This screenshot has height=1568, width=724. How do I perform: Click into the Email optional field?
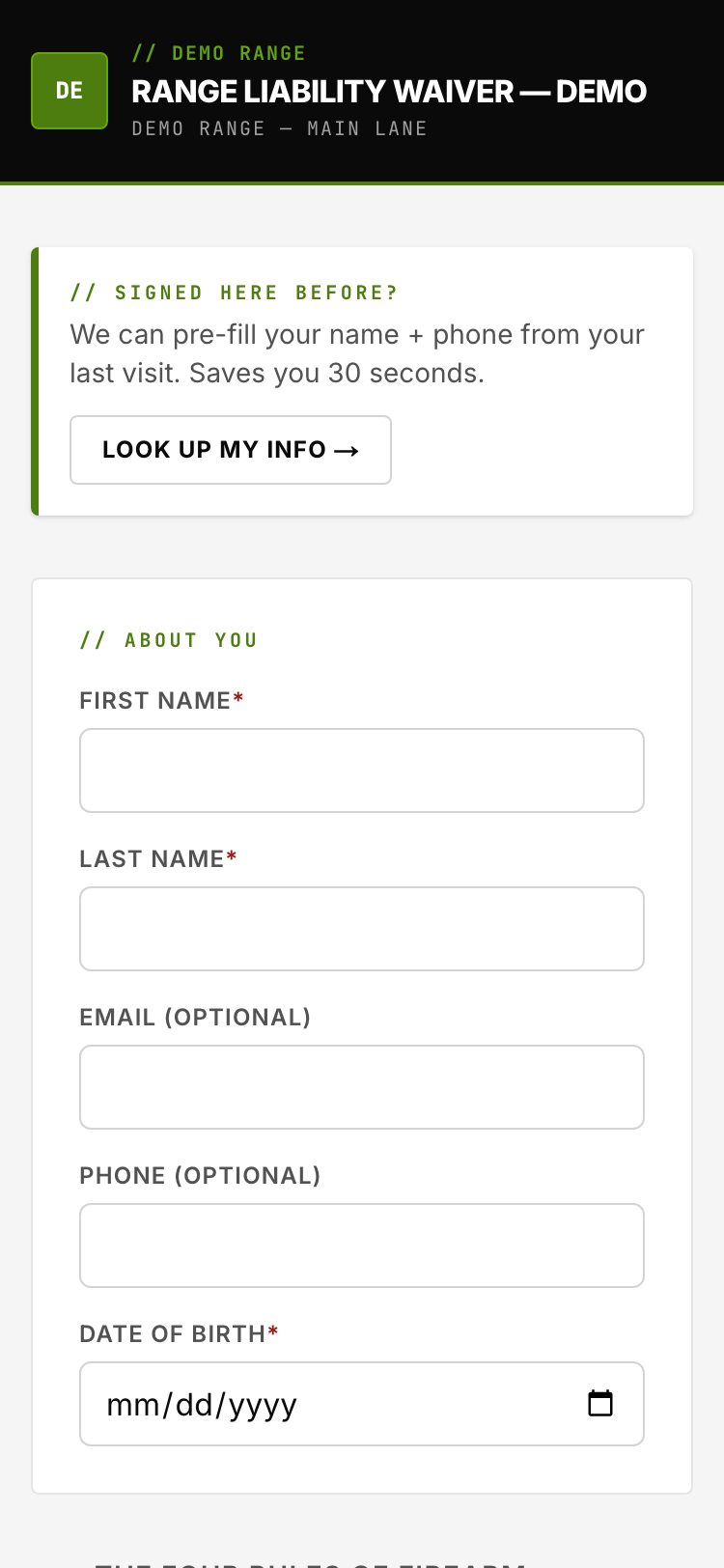tap(362, 1087)
